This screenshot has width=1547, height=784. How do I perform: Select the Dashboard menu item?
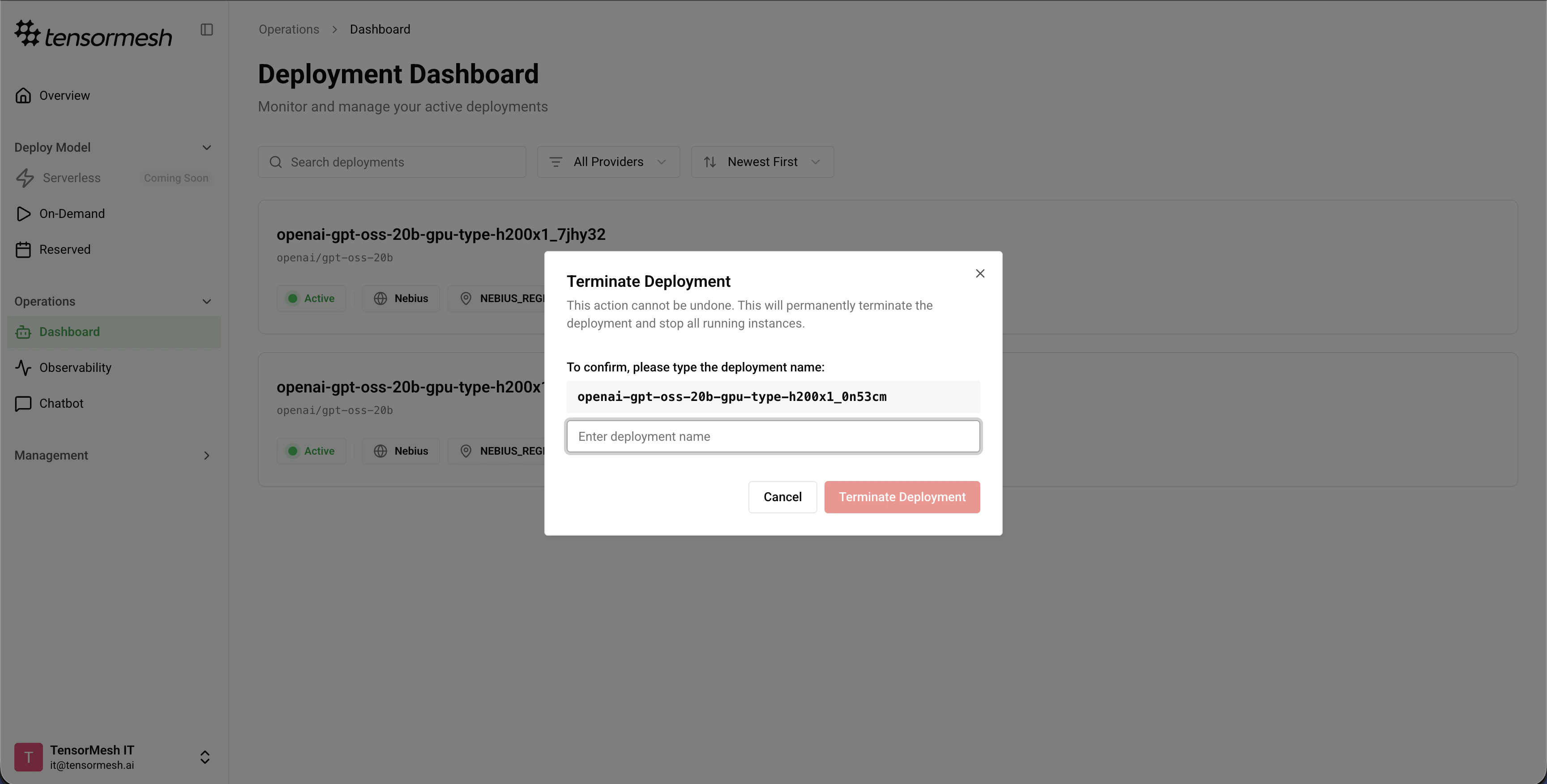70,332
